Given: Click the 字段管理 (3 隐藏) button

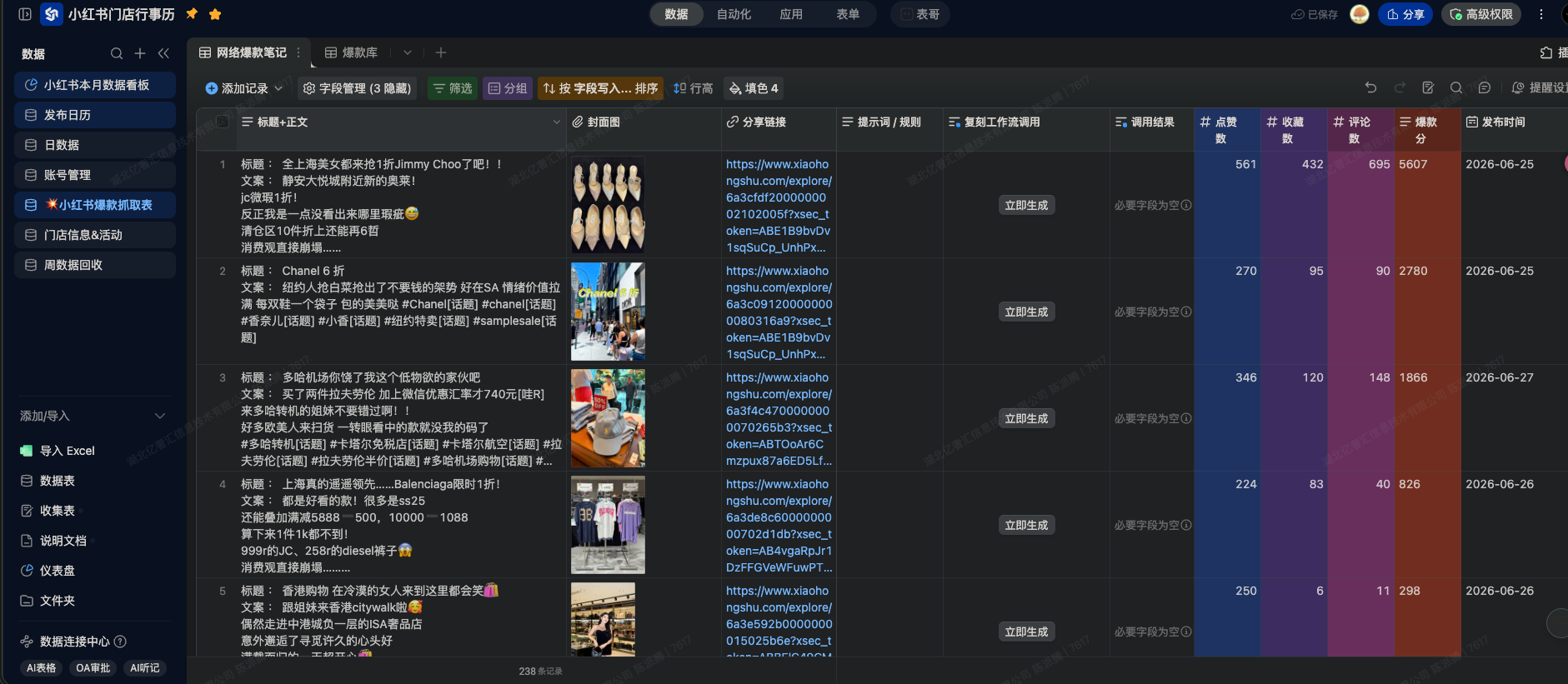Looking at the screenshot, I should coord(357,88).
